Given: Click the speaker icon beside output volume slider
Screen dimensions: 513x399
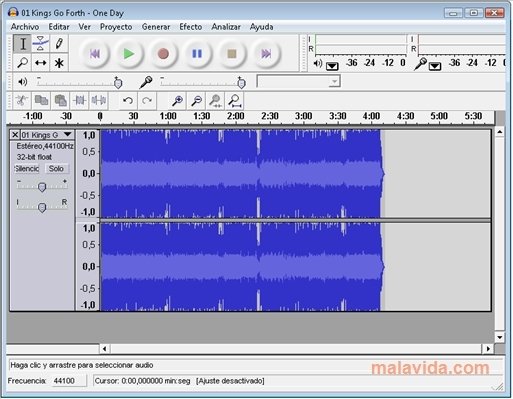Looking at the screenshot, I should tap(22, 82).
